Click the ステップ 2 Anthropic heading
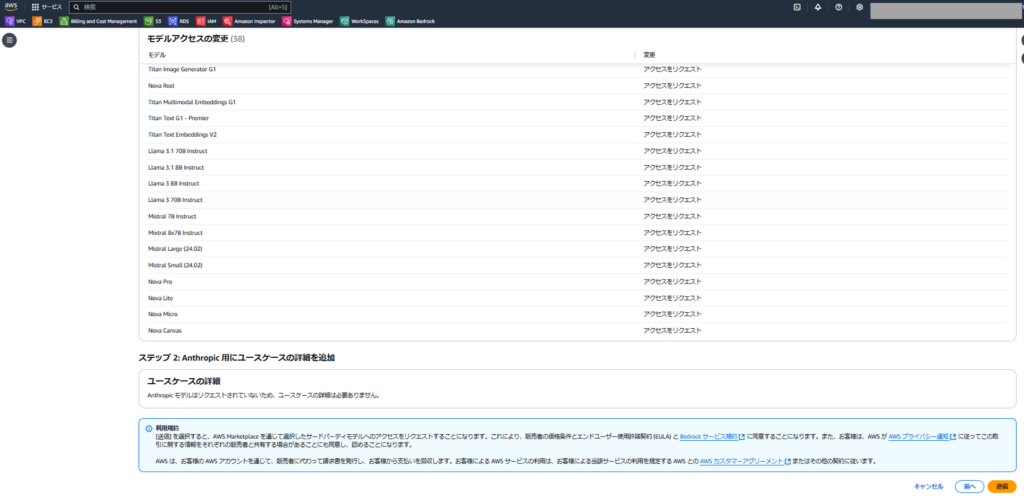 (238, 358)
